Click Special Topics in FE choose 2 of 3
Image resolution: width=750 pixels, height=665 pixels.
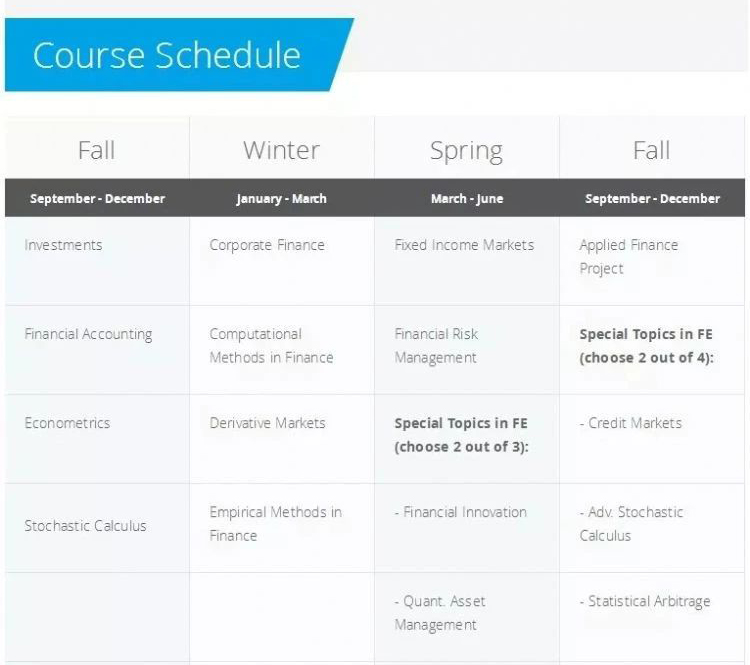click(461, 435)
